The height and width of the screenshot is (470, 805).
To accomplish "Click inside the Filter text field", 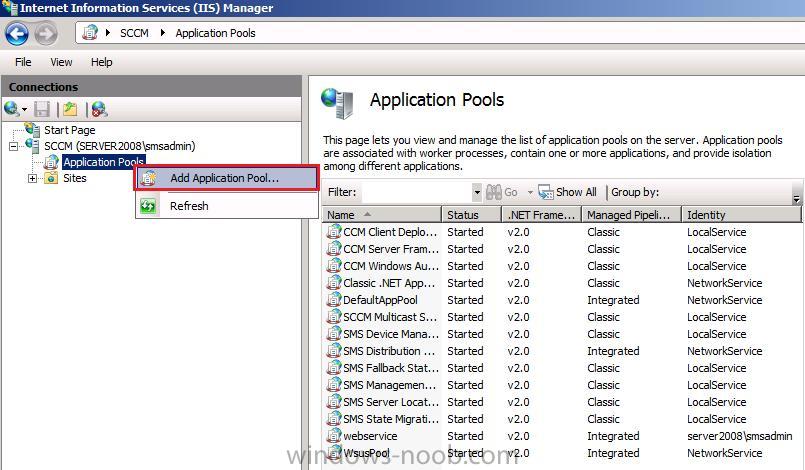I will click(417, 192).
